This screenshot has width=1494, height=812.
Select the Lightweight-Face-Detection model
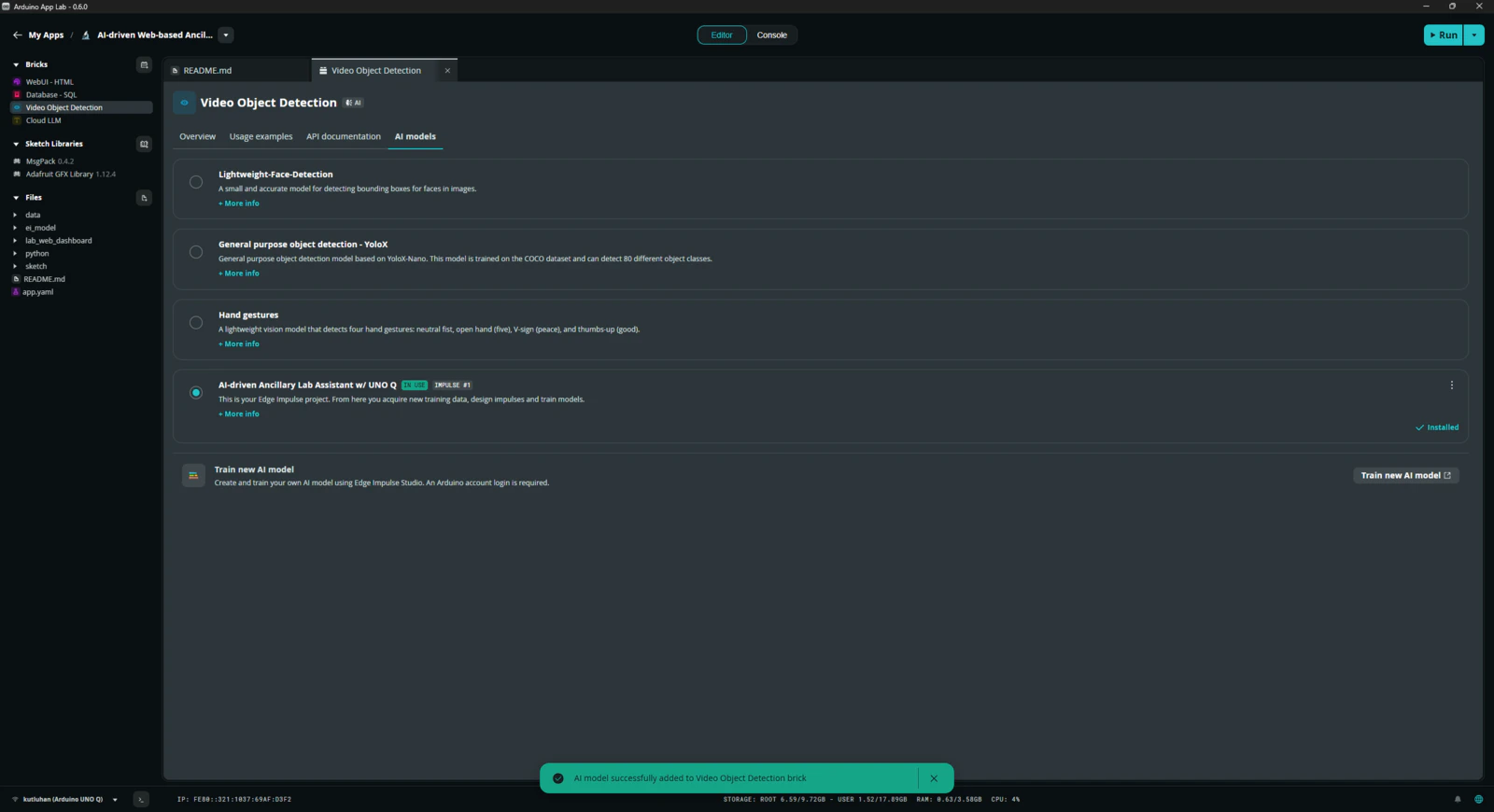(196, 182)
